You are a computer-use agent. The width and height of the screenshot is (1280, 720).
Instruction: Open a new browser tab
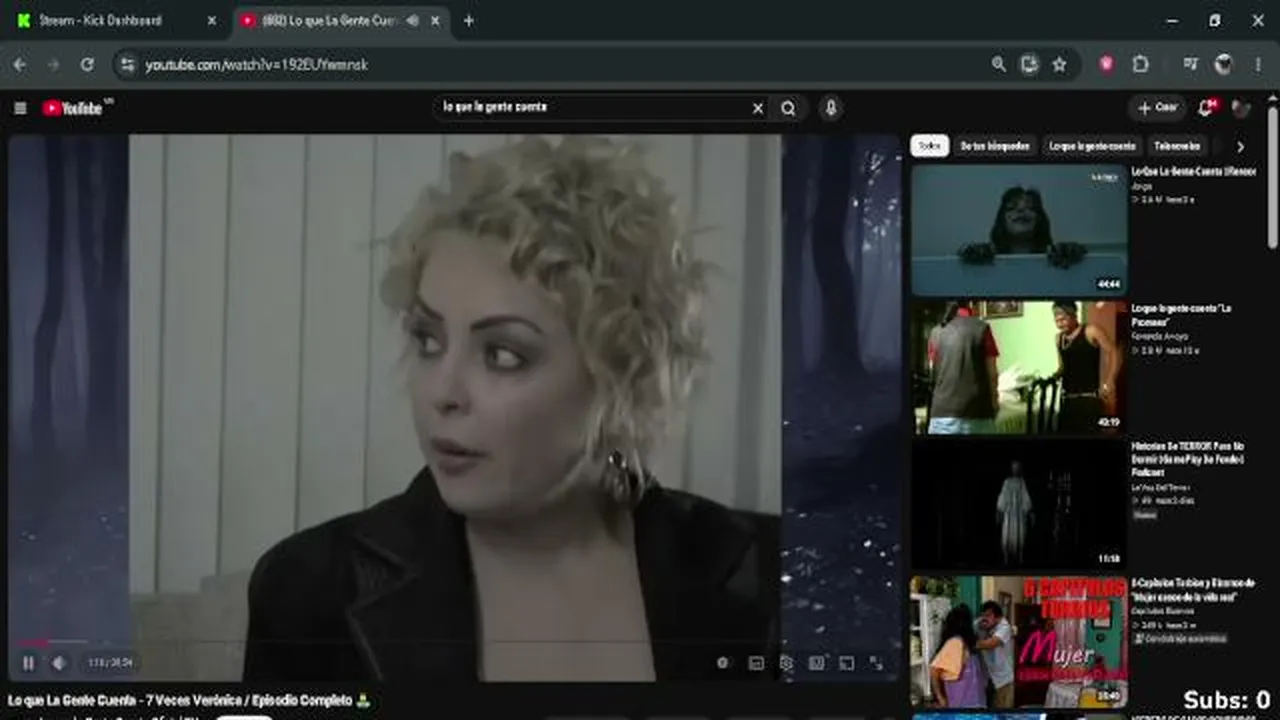[x=468, y=20]
